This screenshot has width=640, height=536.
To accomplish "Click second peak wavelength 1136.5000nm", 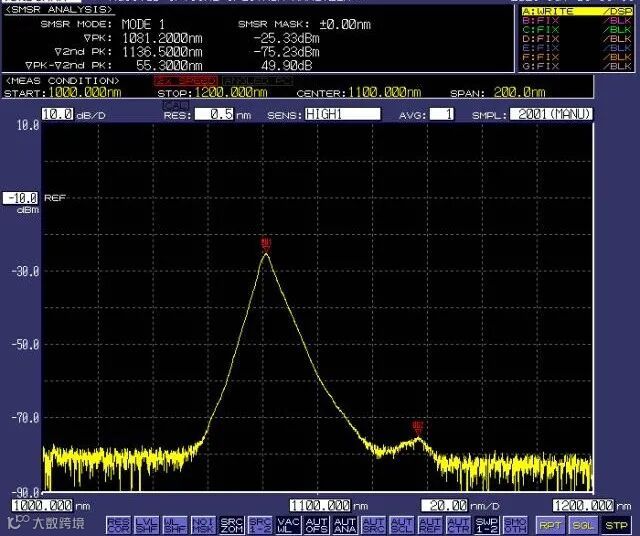I will coord(162,52).
